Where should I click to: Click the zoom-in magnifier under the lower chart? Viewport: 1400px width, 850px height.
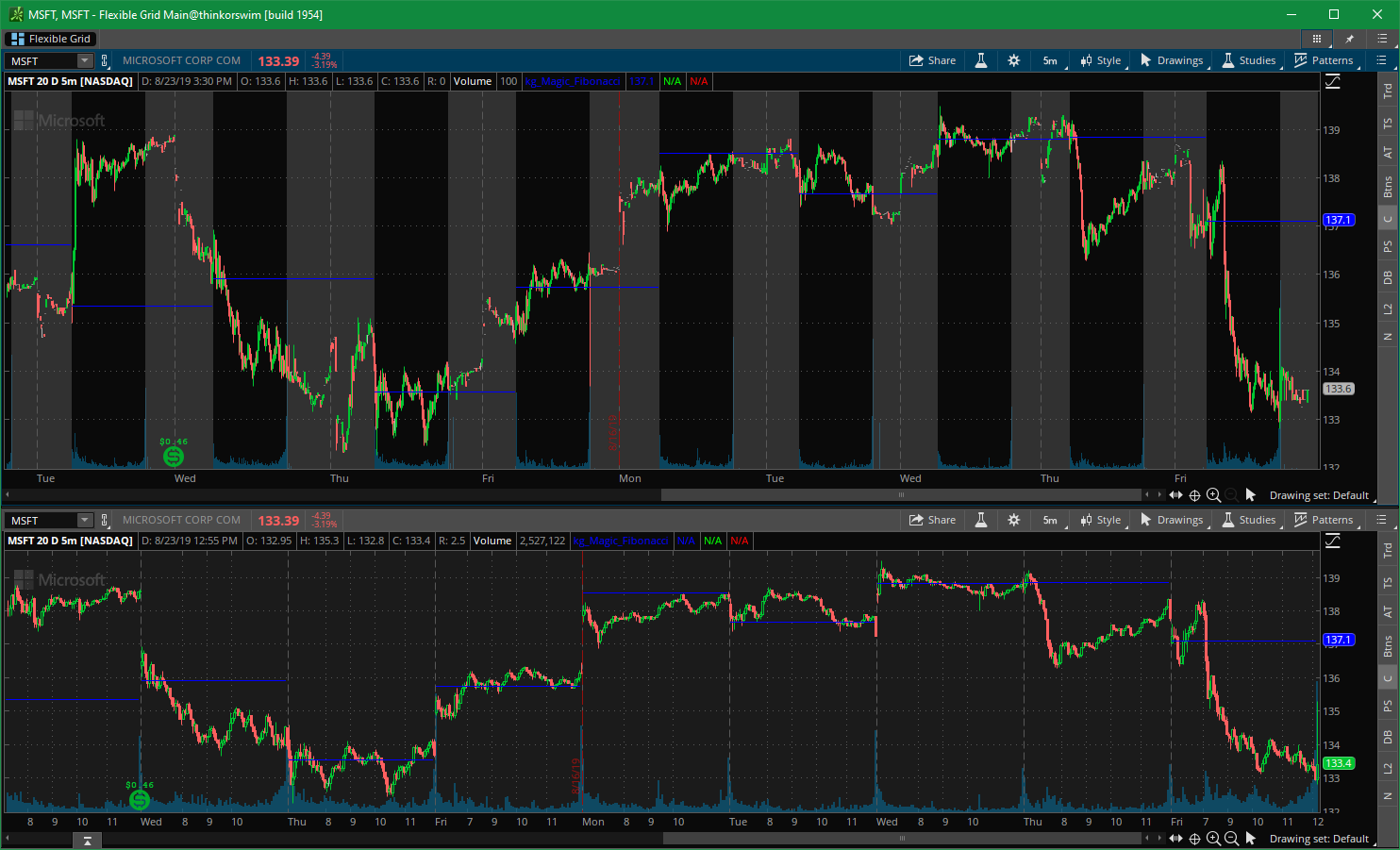[x=1213, y=839]
